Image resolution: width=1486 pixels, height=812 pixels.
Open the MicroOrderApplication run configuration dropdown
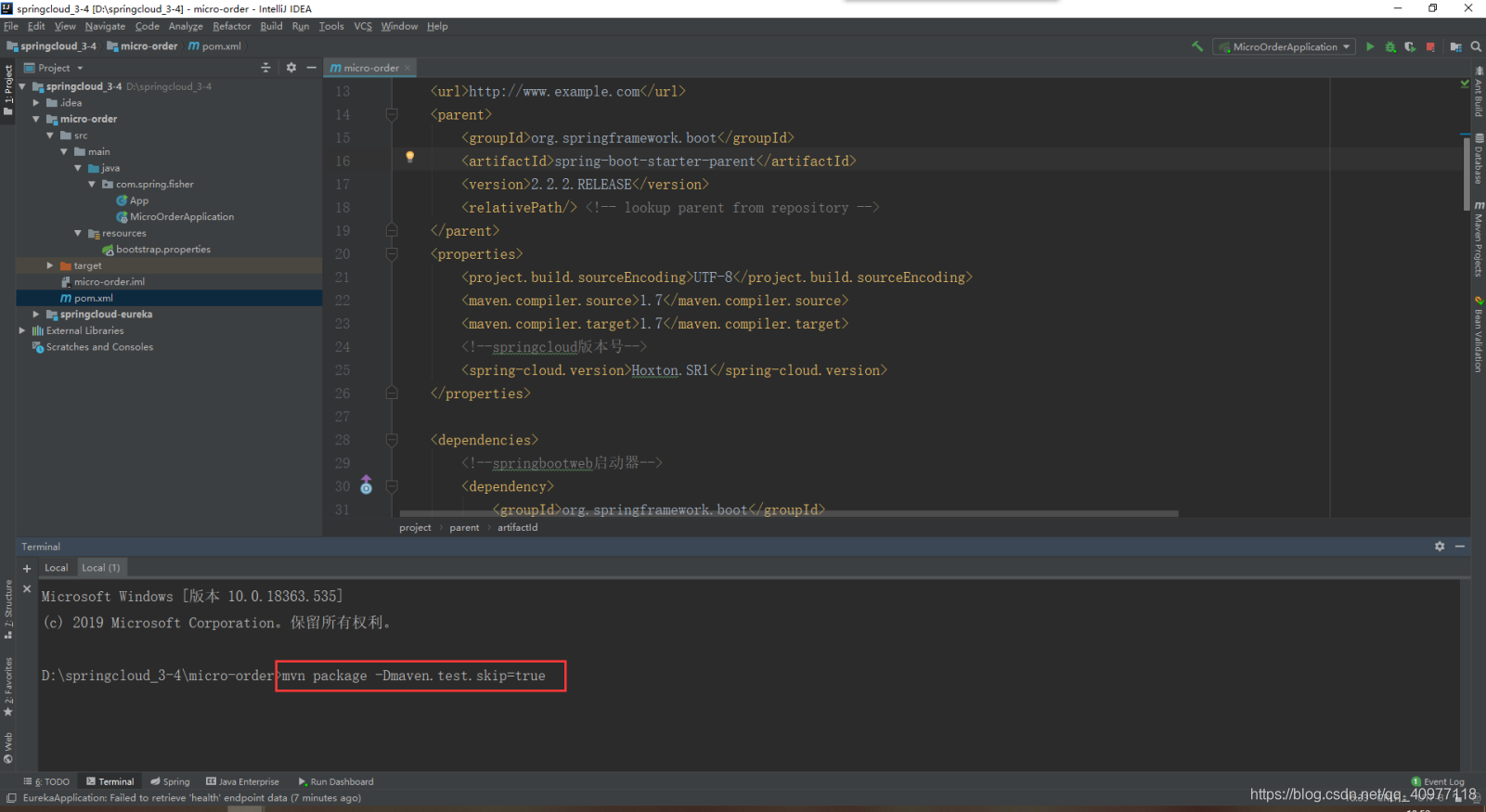click(1284, 46)
